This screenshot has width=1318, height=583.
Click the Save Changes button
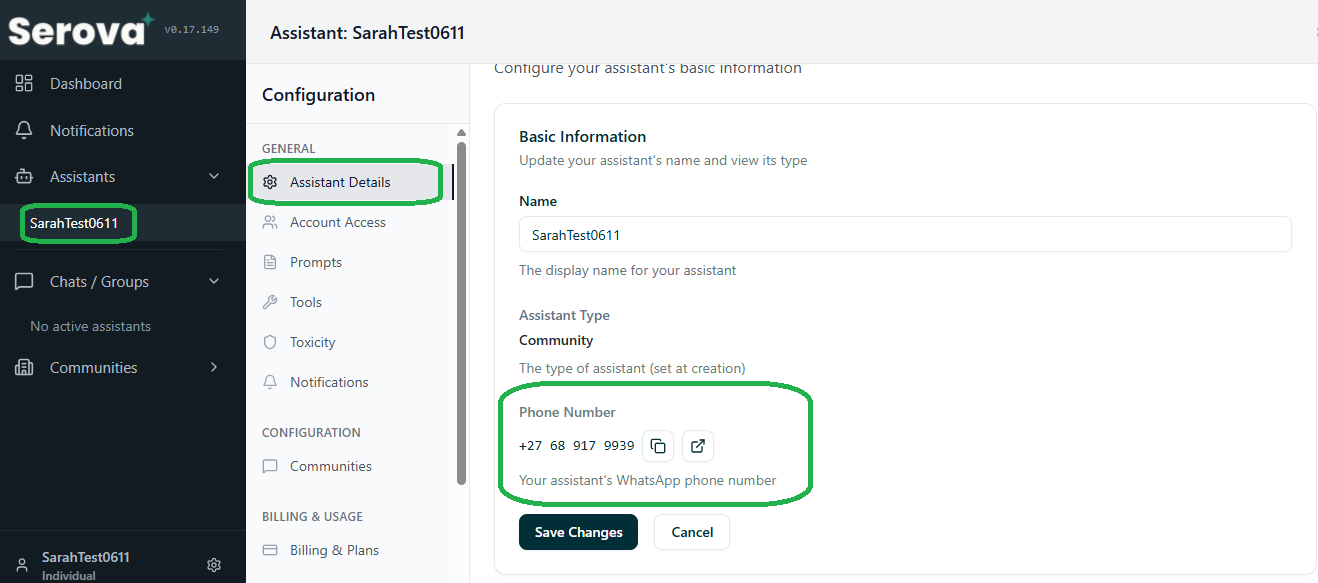578,532
